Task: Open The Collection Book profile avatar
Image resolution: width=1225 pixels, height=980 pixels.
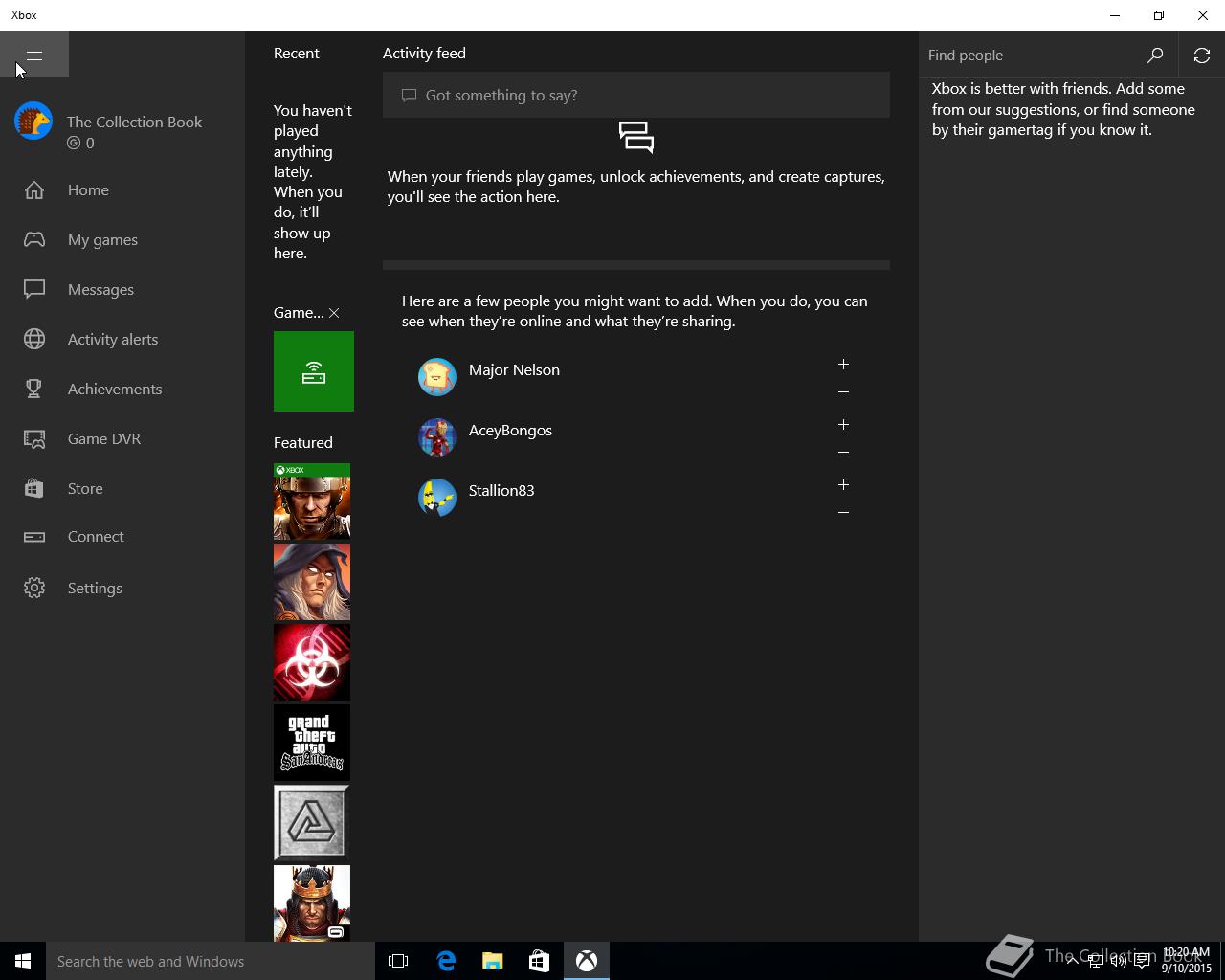Action: point(33,122)
